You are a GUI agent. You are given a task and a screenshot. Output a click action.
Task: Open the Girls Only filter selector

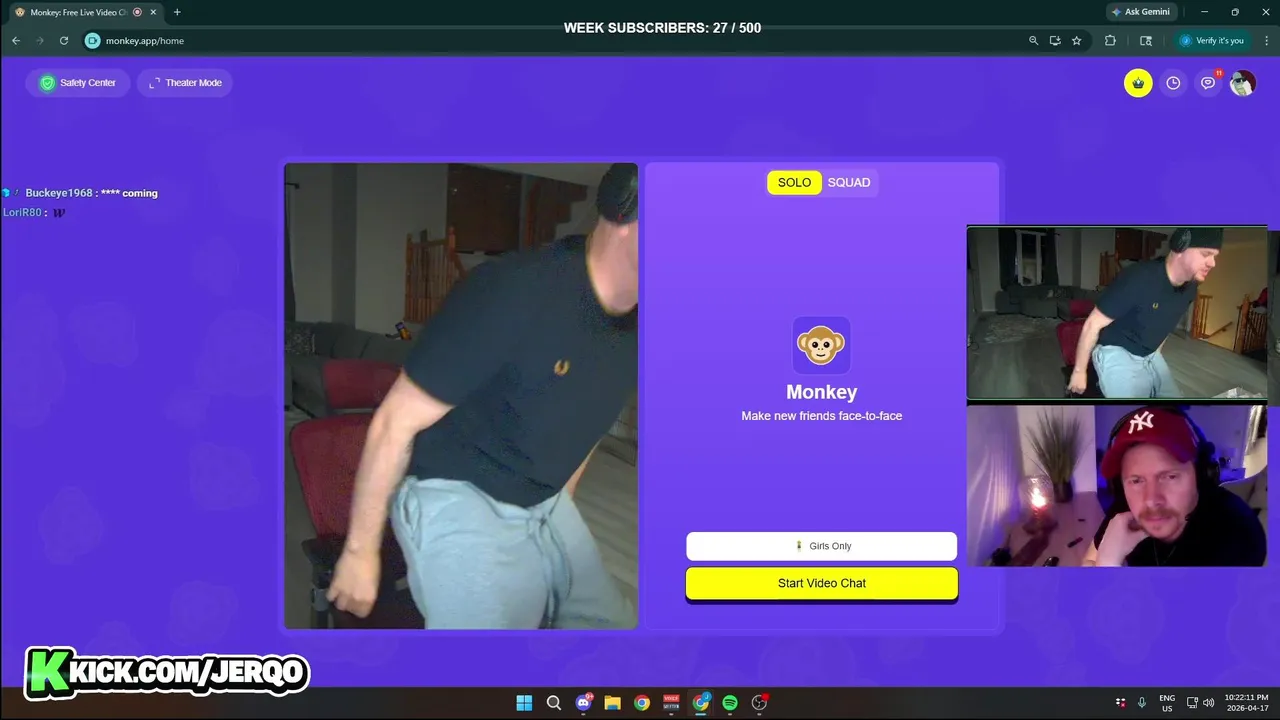(821, 546)
